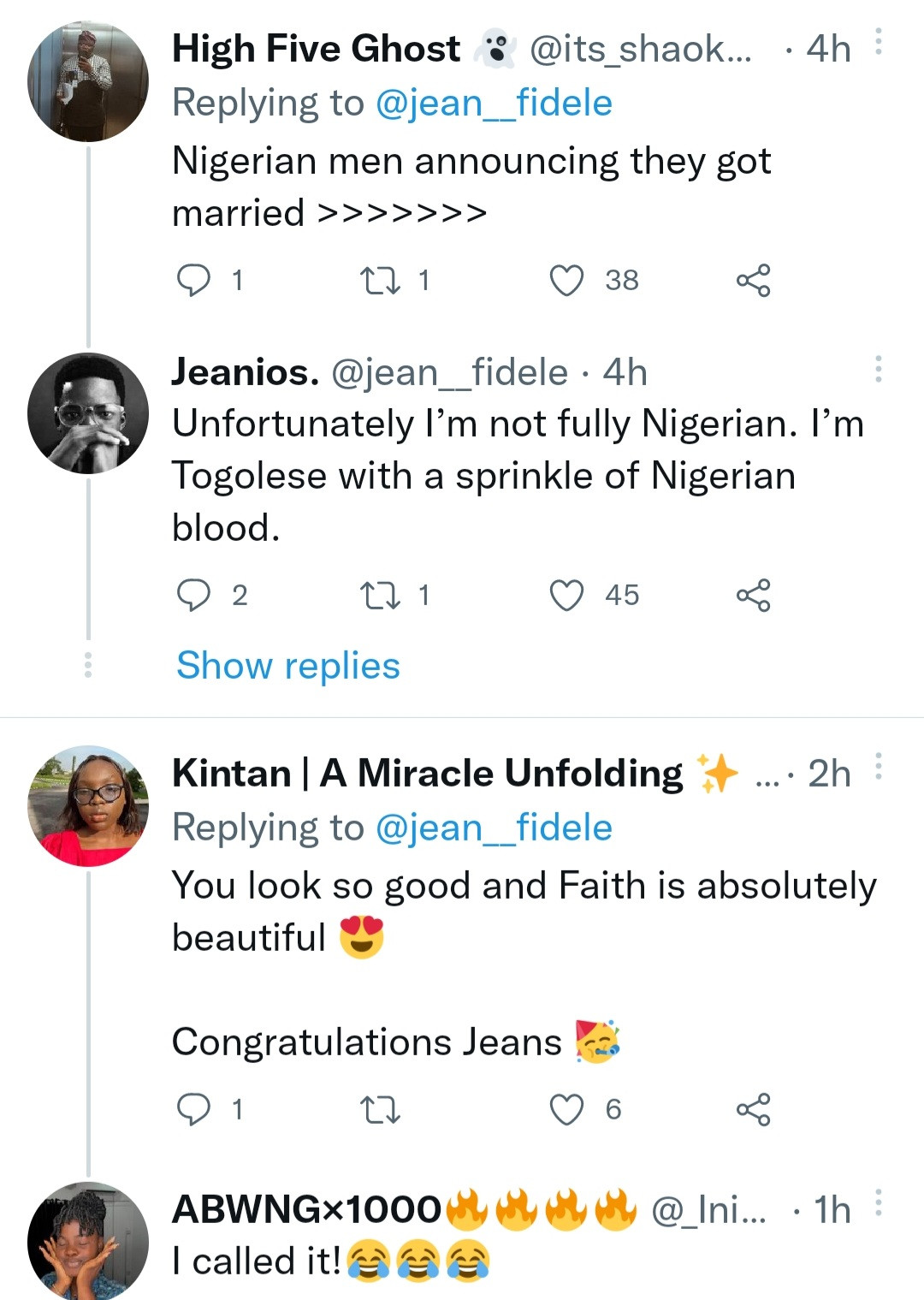
Task: Open Kintan's profile avatar
Action: (88, 806)
